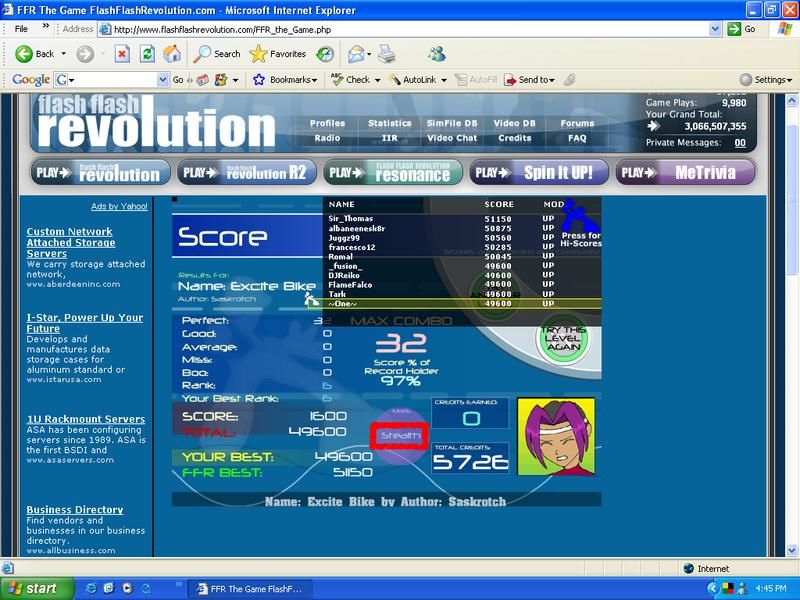
Task: Click the Messenger icon in the toolbar
Action: (x=437, y=54)
